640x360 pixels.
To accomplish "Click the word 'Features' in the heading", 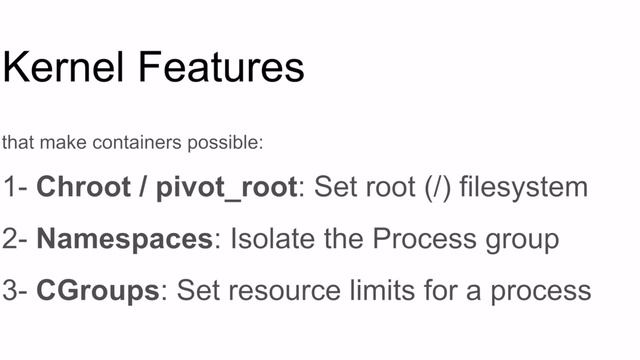I will [x=222, y=67].
